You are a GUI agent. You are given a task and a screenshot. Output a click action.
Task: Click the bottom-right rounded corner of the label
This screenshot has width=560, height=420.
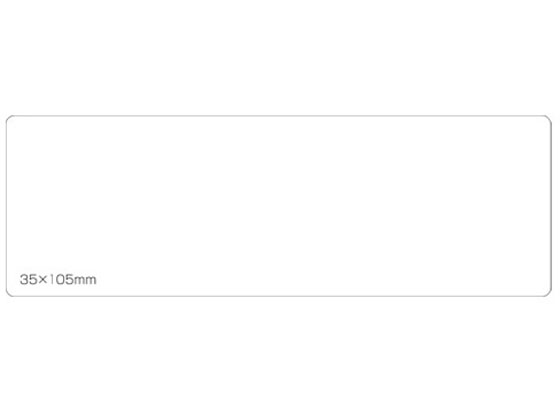click(x=549, y=293)
